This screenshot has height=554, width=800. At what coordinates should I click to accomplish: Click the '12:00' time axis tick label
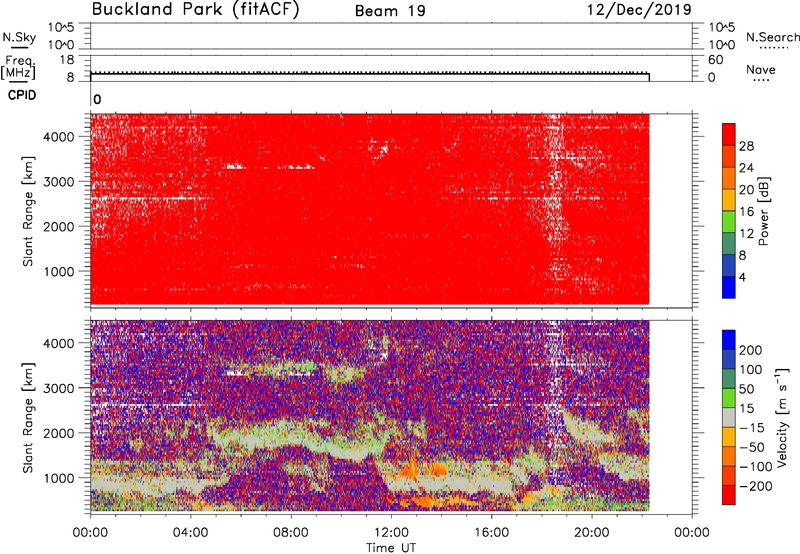391,533
